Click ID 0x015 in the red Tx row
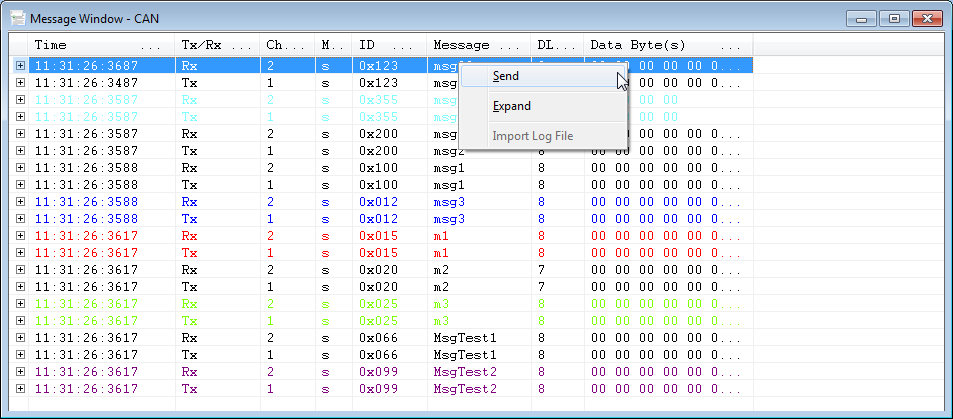This screenshot has width=953, height=419. 379,252
